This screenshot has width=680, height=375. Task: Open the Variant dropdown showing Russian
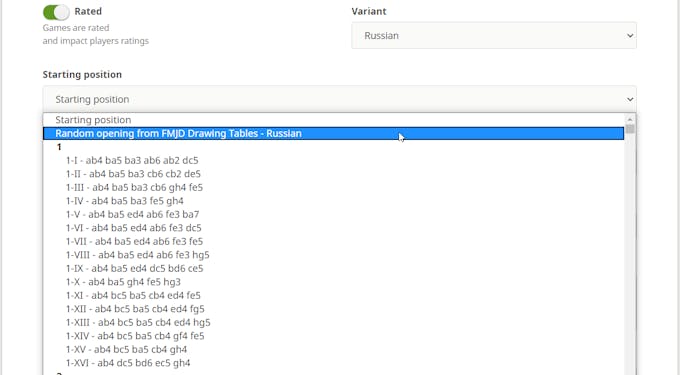point(494,36)
